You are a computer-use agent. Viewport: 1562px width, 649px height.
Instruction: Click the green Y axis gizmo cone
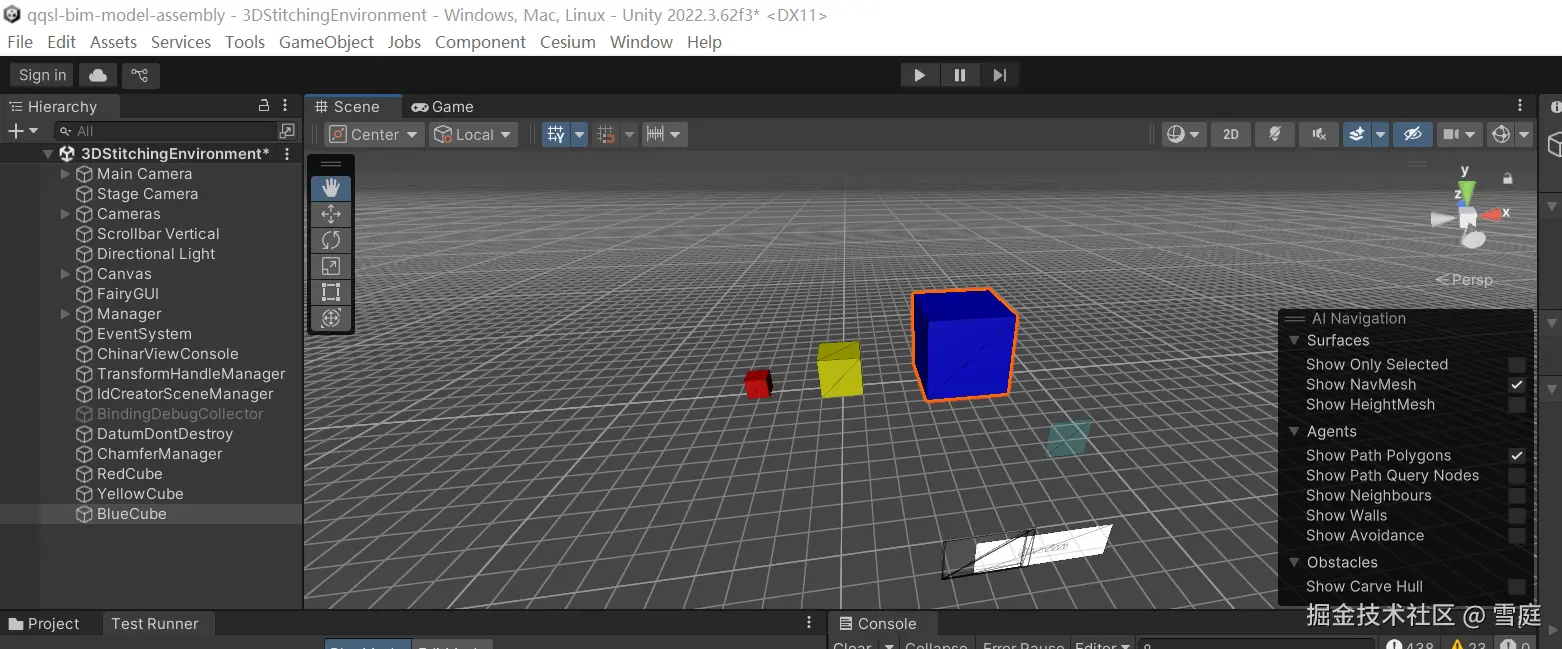[x=1466, y=191]
